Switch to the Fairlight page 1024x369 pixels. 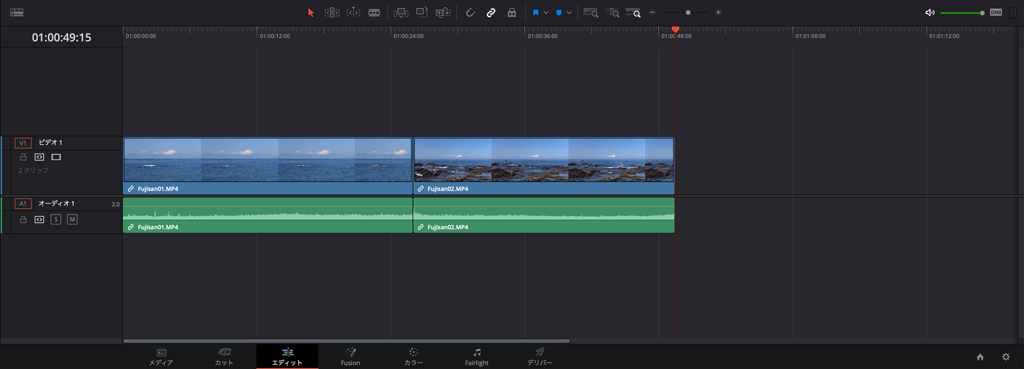[477, 357]
